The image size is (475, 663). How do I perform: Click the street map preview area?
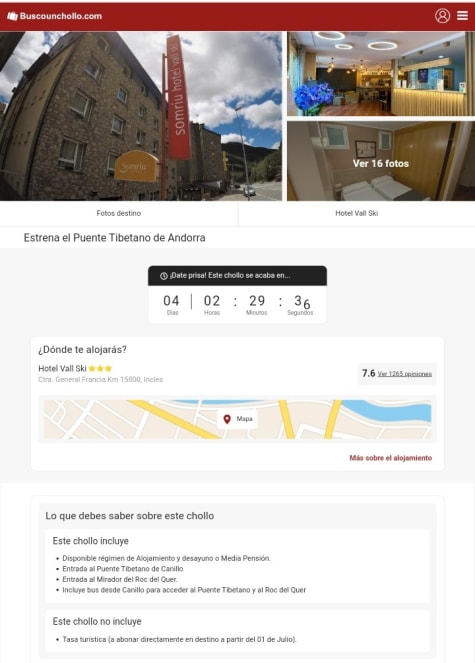(237, 419)
